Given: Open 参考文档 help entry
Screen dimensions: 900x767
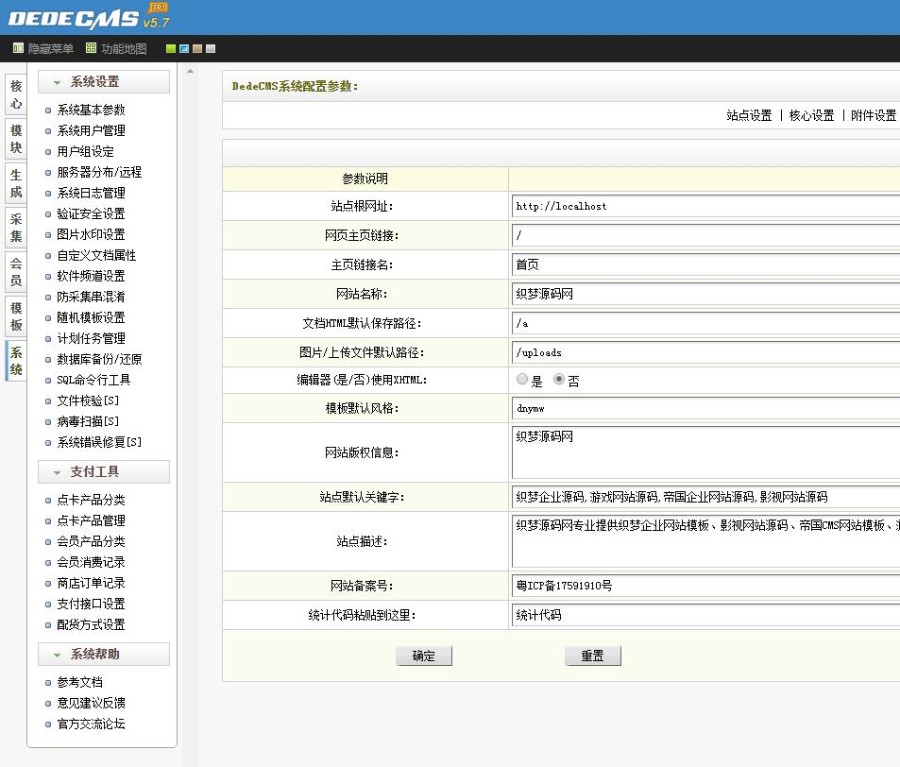Looking at the screenshot, I should tap(79, 682).
